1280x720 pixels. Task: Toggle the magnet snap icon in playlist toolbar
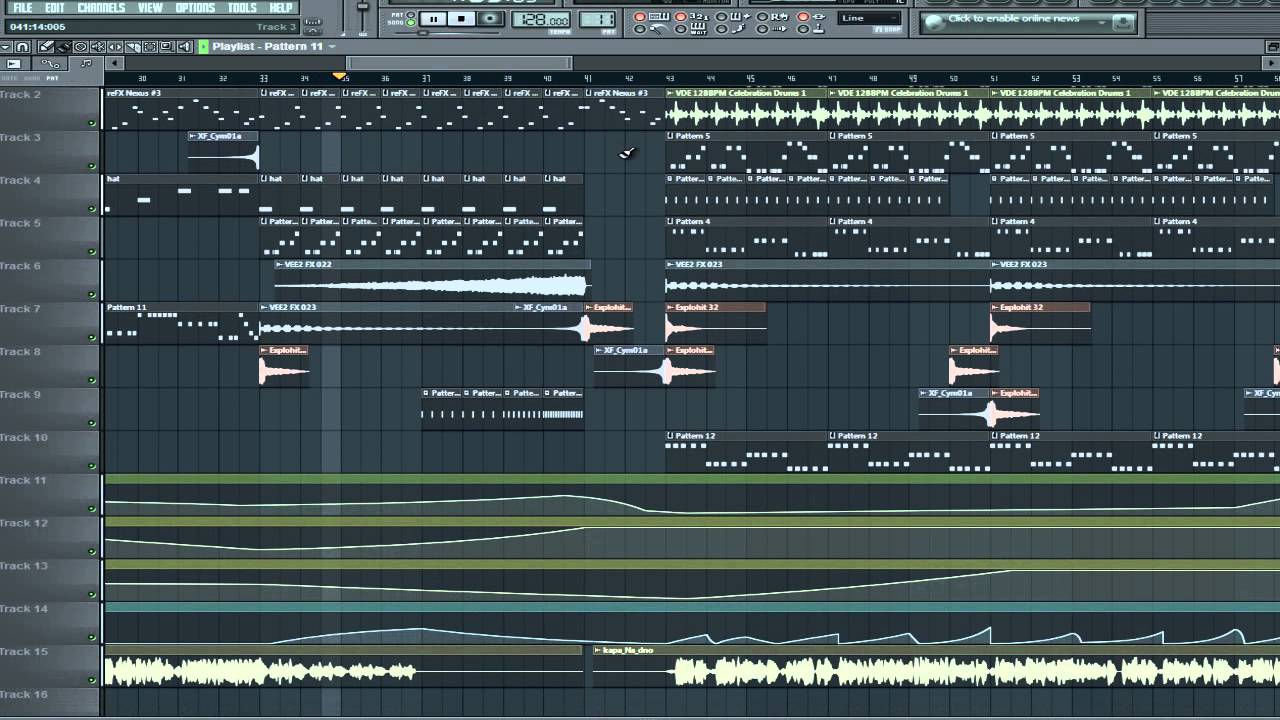pos(22,47)
